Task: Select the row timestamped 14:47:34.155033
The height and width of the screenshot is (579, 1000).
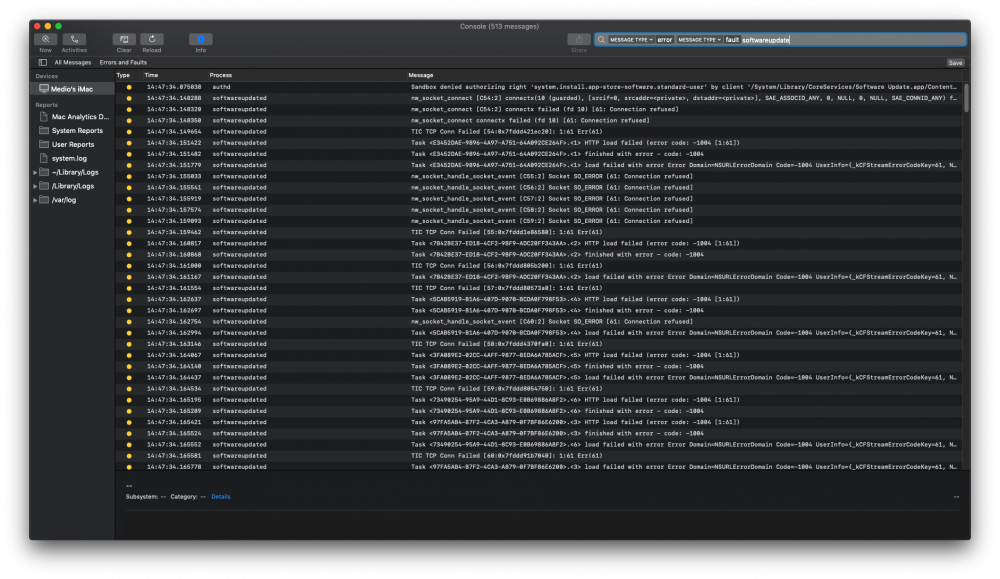Action: pos(539,177)
